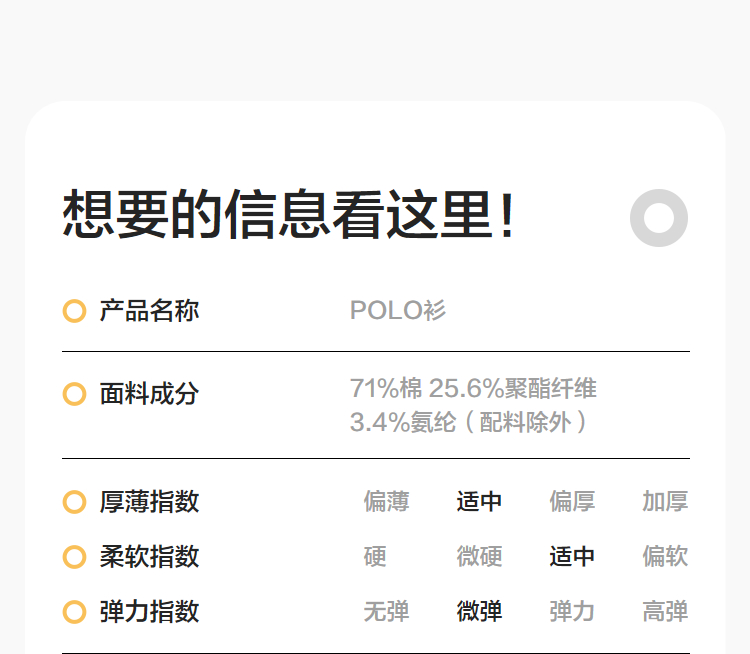The image size is (750, 654).
Task: Click the yellow circle beside 柔软指数
Action: point(74,557)
